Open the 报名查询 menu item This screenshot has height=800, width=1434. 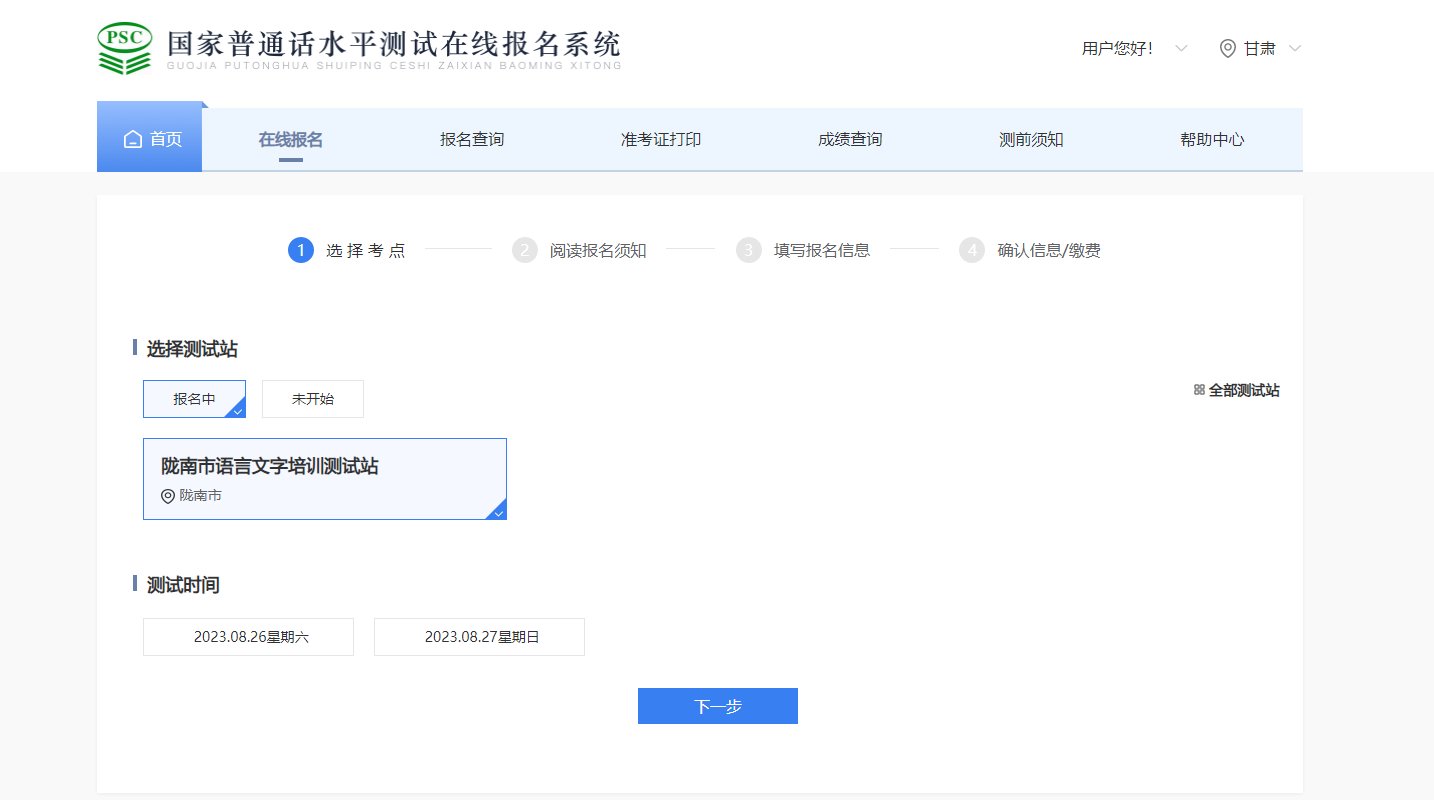point(472,140)
